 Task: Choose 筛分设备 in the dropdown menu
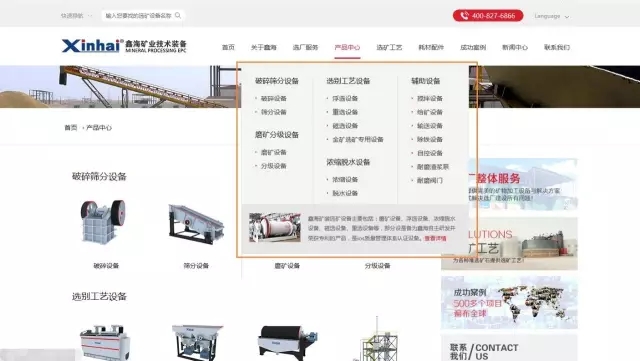click(273, 112)
